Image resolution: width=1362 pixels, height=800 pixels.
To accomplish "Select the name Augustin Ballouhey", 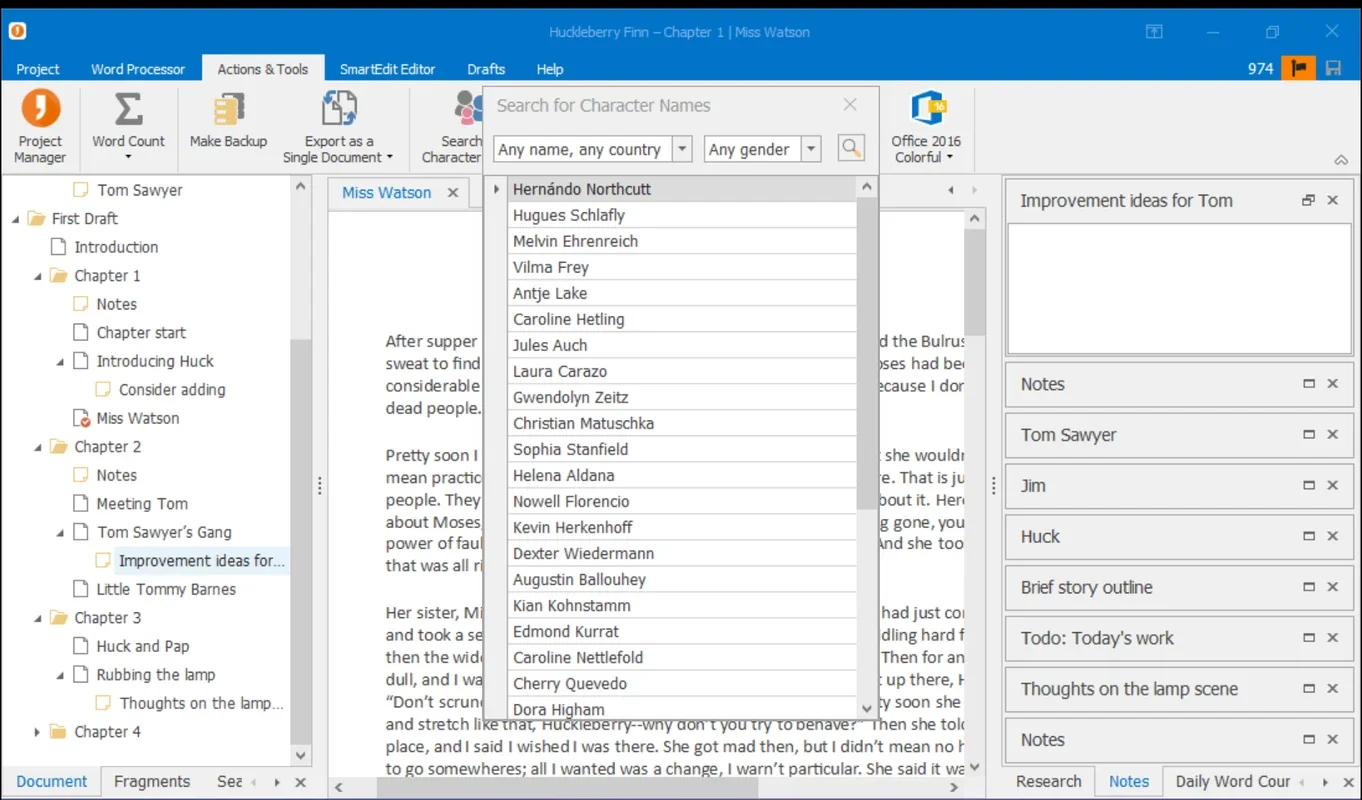I will tap(682, 579).
